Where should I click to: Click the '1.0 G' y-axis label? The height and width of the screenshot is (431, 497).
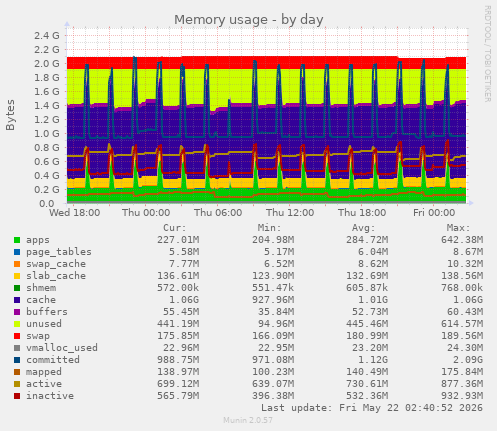click(x=47, y=134)
